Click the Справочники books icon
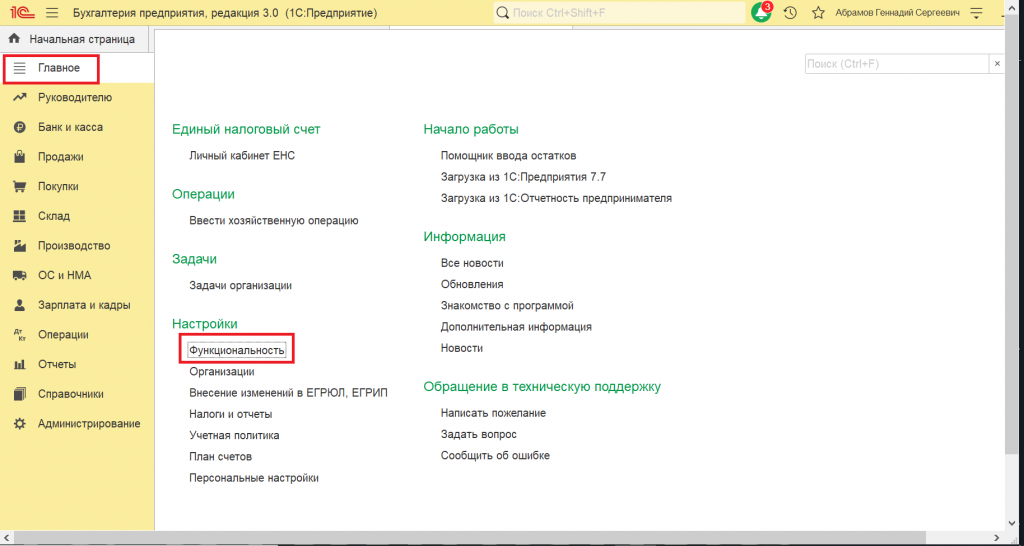Viewport: 1024px width, 546px height. (20, 394)
